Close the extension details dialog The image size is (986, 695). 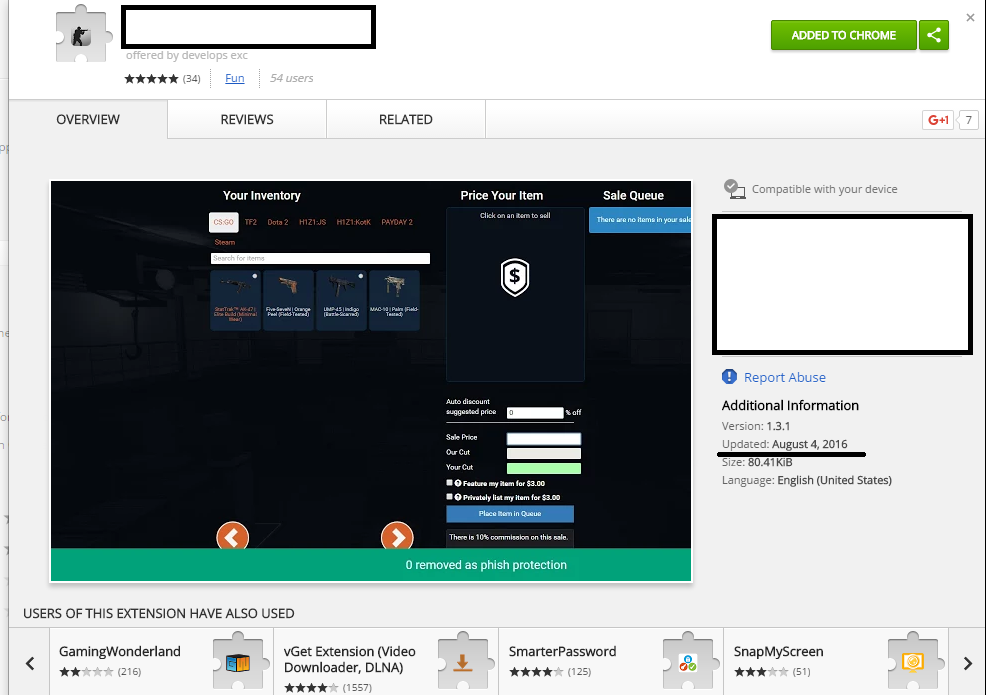[970, 18]
